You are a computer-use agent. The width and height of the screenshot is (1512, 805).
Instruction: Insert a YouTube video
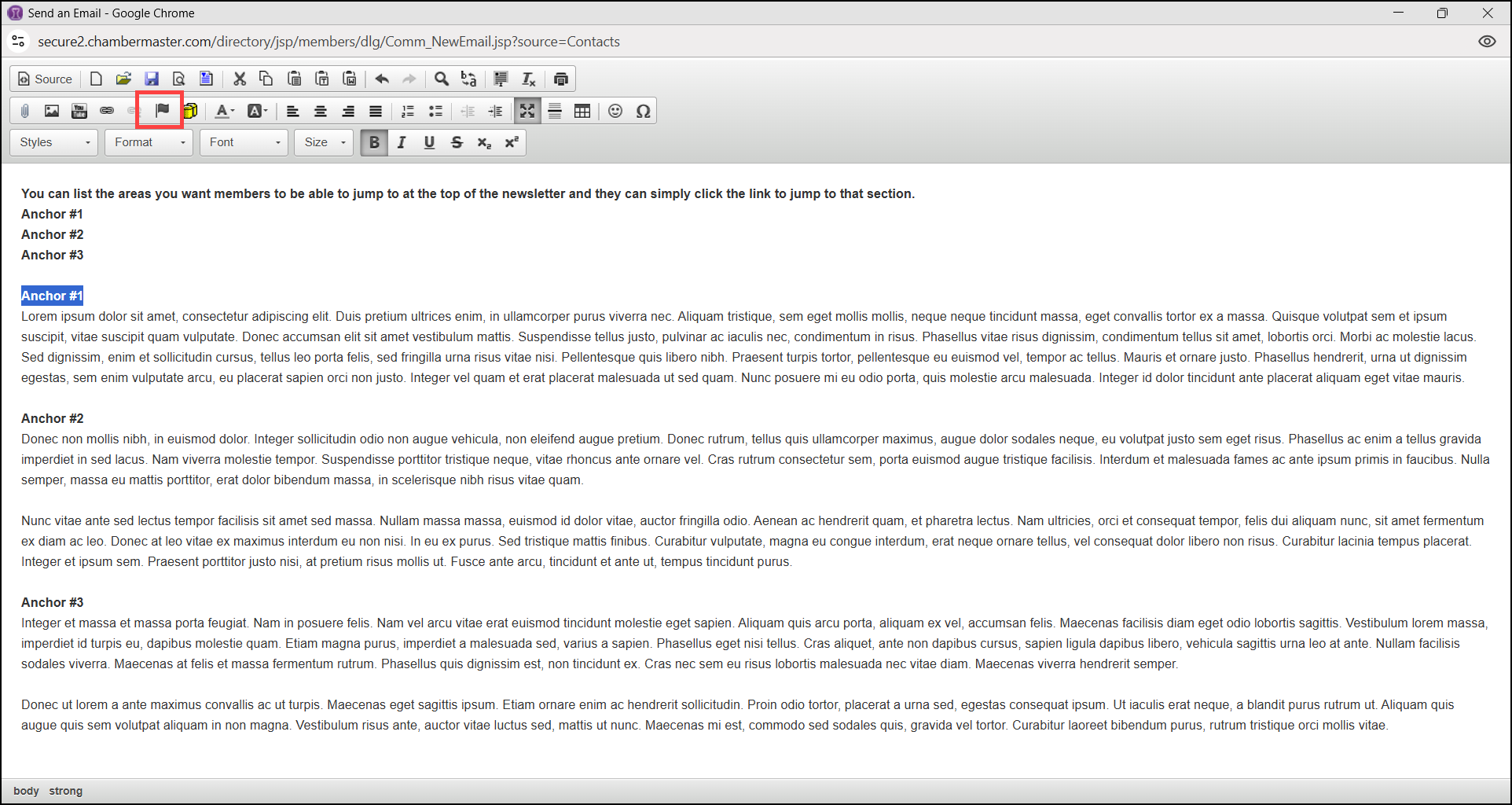click(79, 111)
